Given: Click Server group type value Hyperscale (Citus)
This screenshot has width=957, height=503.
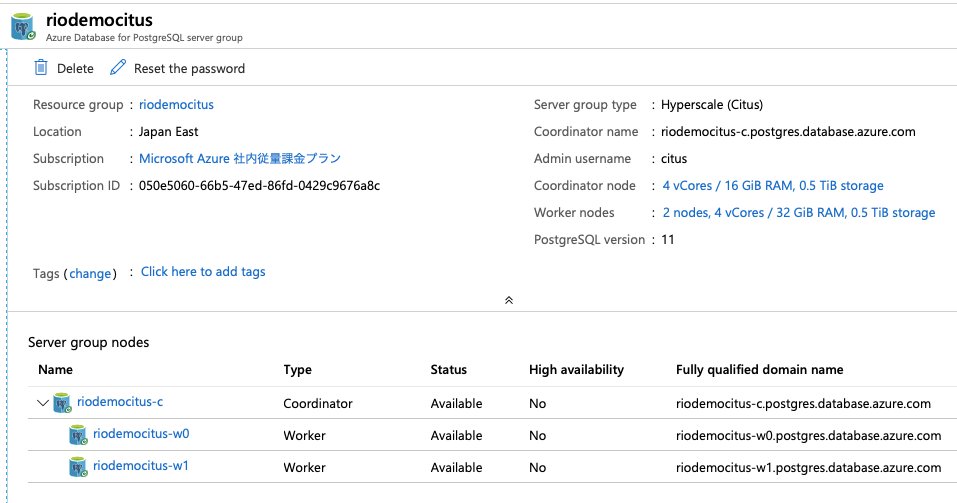Looking at the screenshot, I should (x=712, y=105).
